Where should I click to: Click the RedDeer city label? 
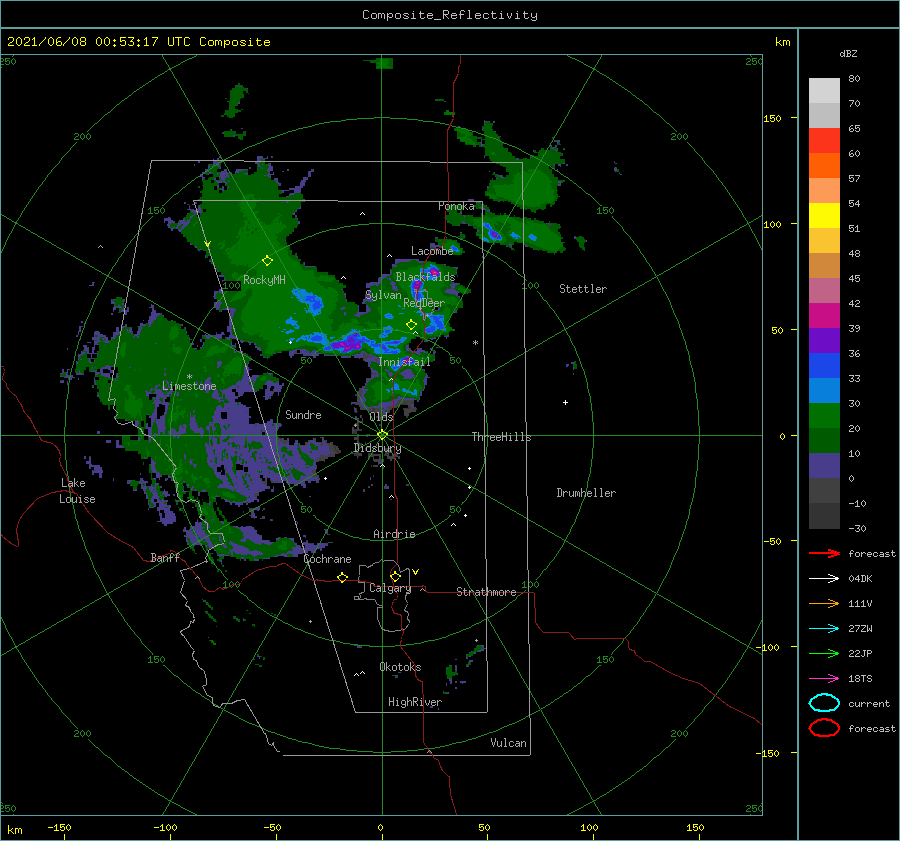pyautogui.click(x=424, y=303)
